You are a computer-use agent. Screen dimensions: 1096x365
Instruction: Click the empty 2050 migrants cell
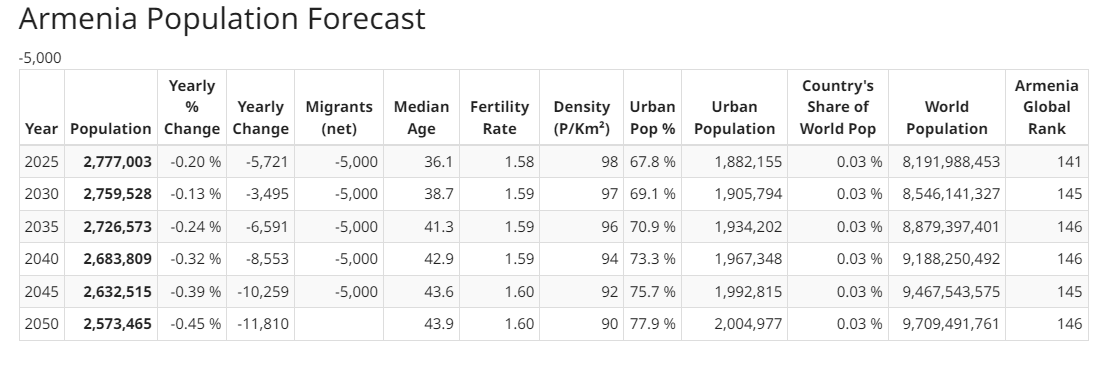[339, 324]
